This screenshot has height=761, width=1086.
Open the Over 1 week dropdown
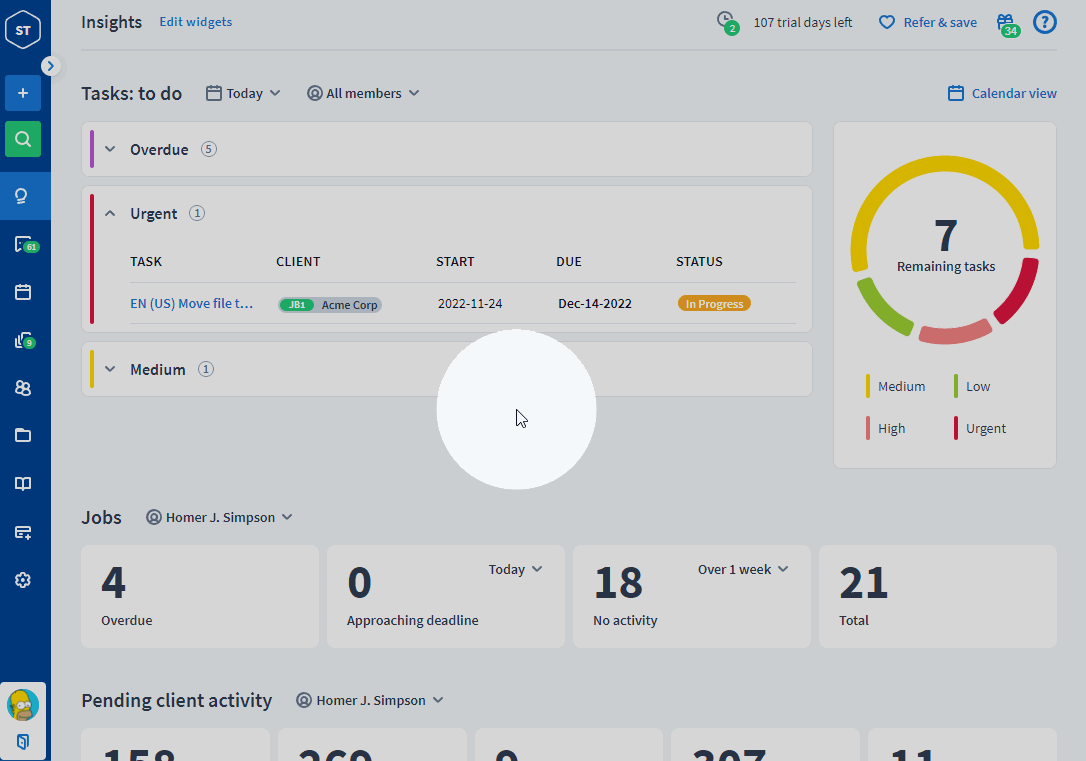coord(743,569)
